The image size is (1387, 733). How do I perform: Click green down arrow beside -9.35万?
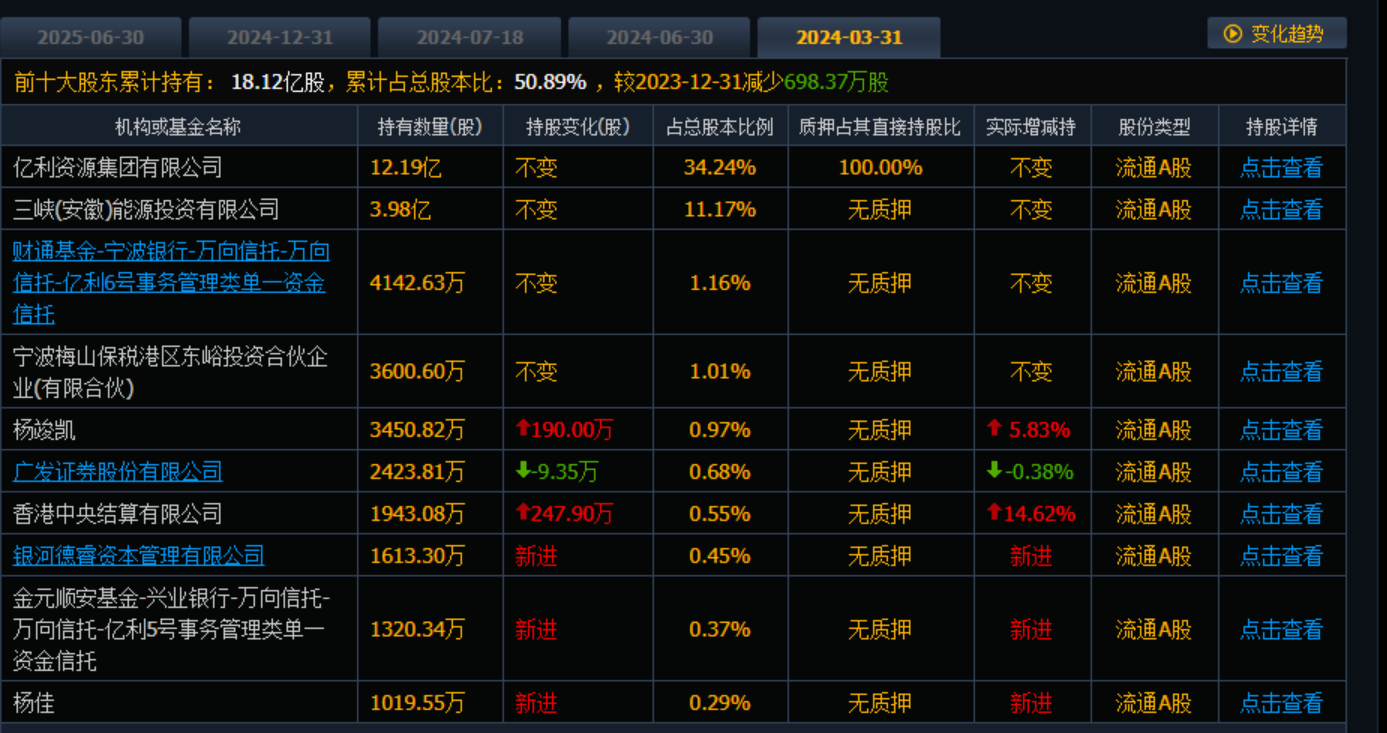[x=522, y=470]
